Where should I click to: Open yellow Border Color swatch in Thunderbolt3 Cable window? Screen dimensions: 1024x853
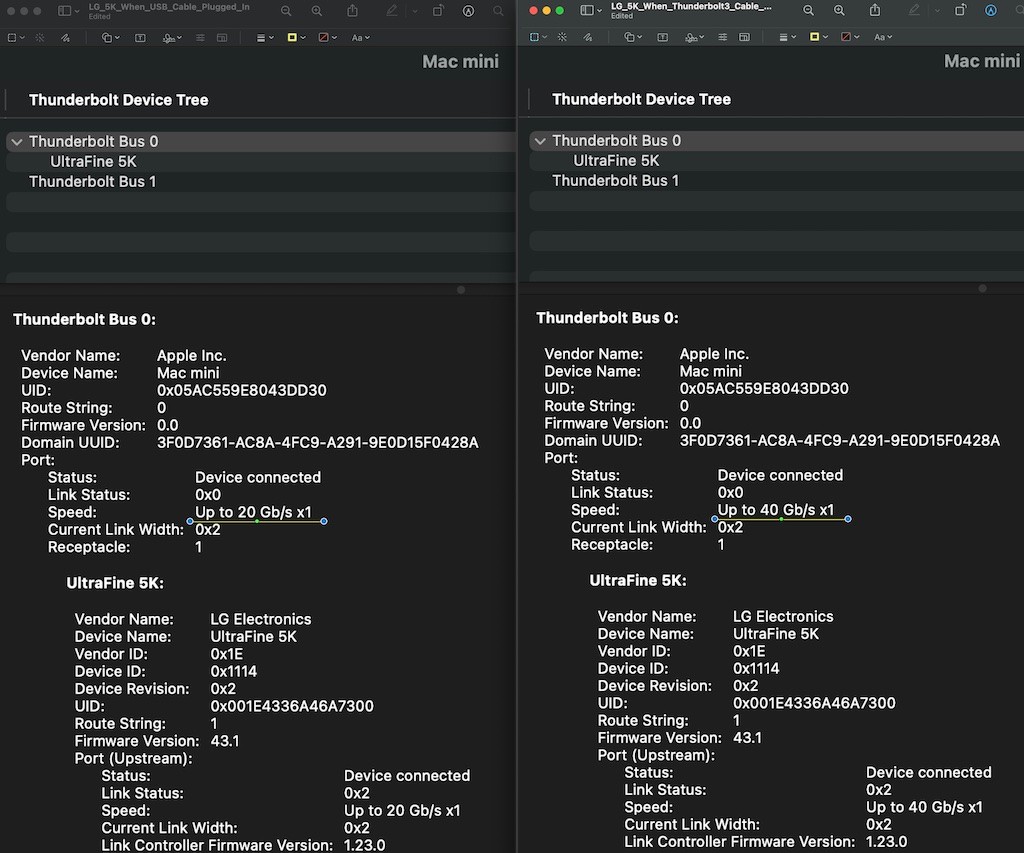[x=818, y=37]
